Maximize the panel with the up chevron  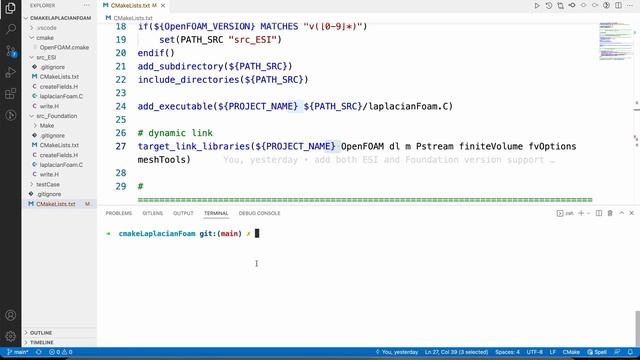pyautogui.click(x=622, y=213)
